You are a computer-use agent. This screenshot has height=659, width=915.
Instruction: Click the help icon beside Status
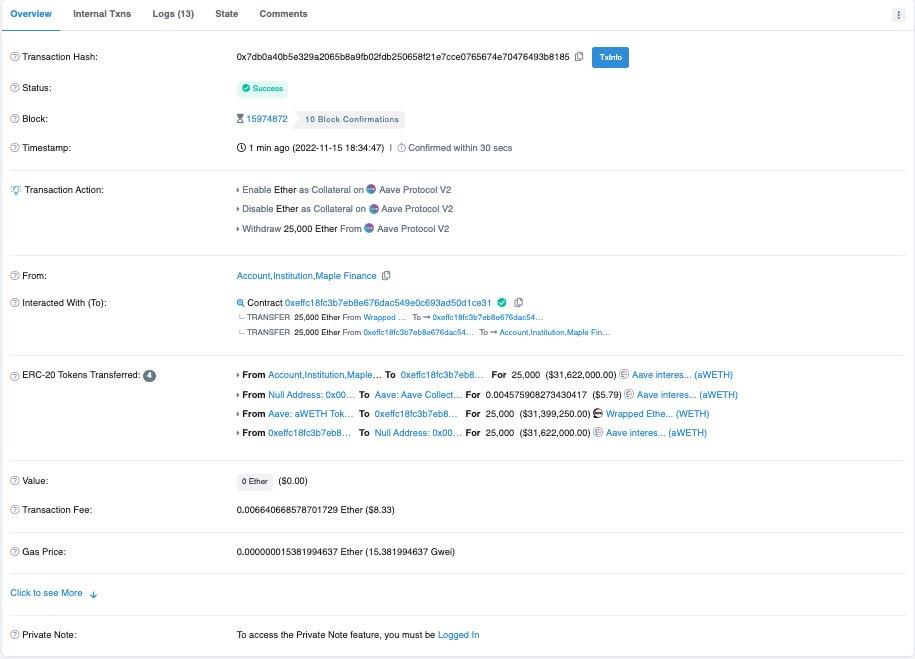pyautogui.click(x=15, y=88)
